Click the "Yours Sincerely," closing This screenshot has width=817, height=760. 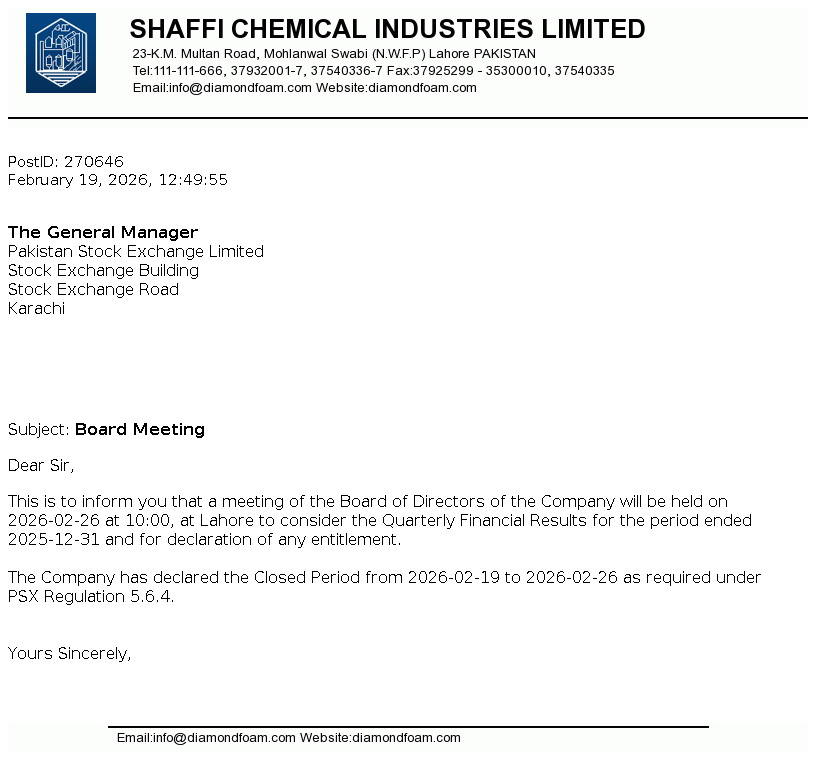click(70, 653)
